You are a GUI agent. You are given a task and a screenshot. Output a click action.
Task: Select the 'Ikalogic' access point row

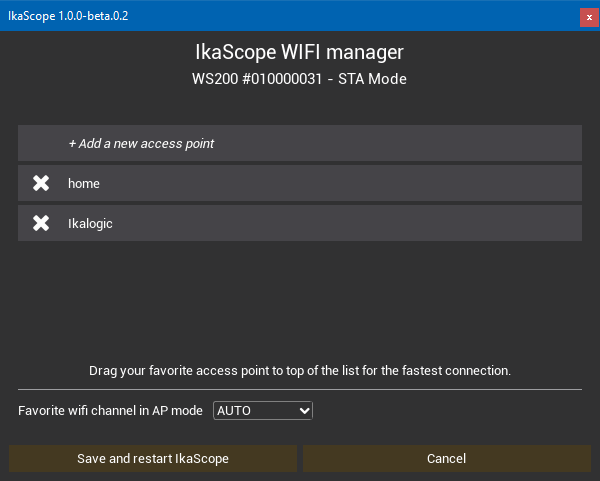coord(300,223)
